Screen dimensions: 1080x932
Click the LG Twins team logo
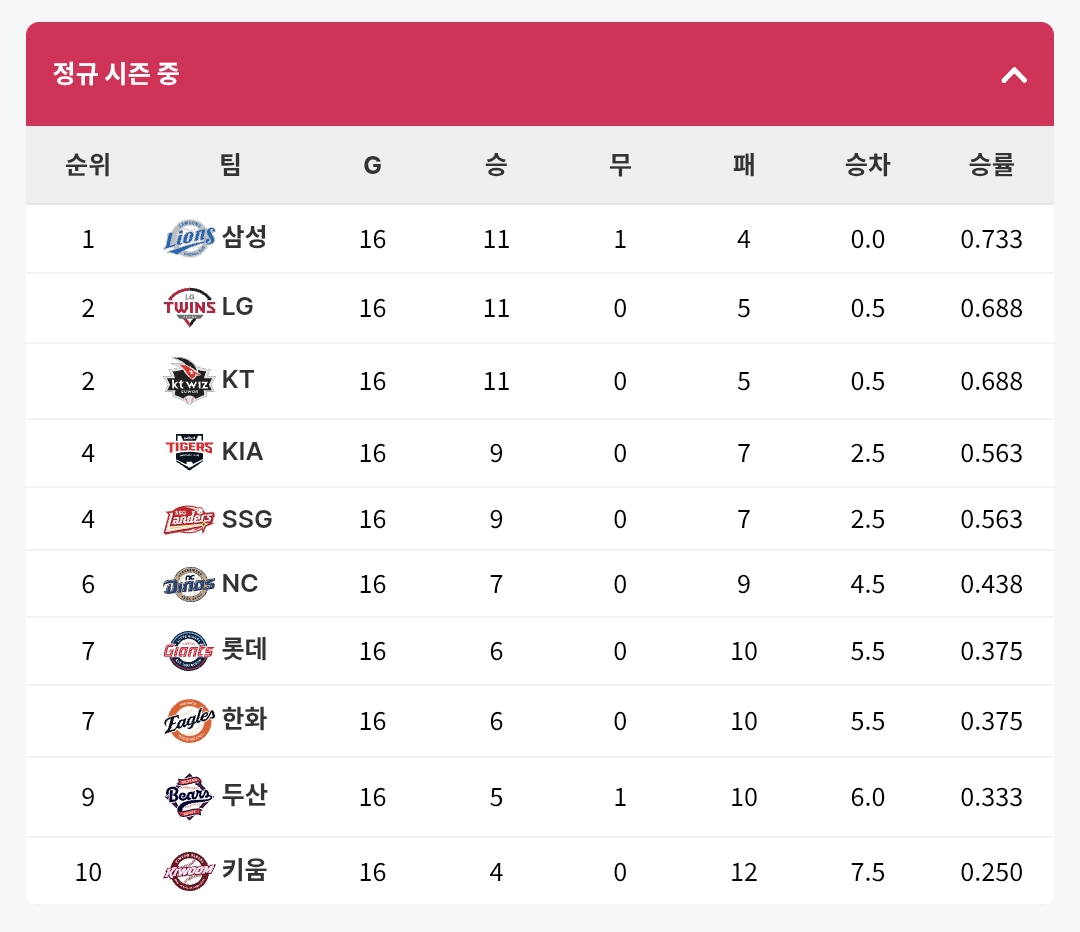pyautogui.click(x=189, y=307)
